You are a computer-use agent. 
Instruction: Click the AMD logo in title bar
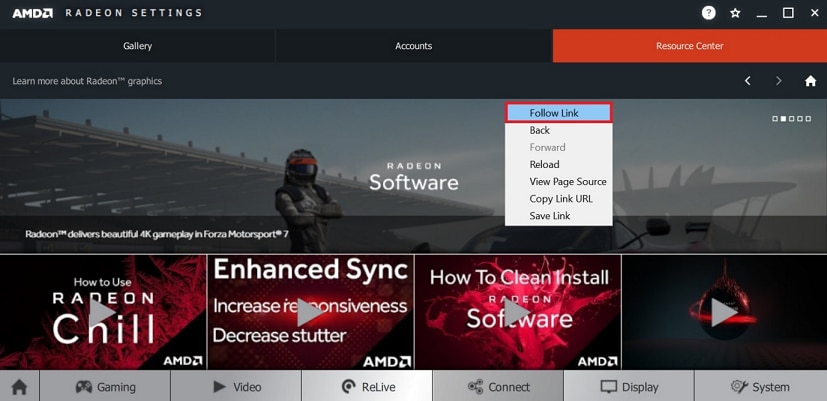click(32, 13)
